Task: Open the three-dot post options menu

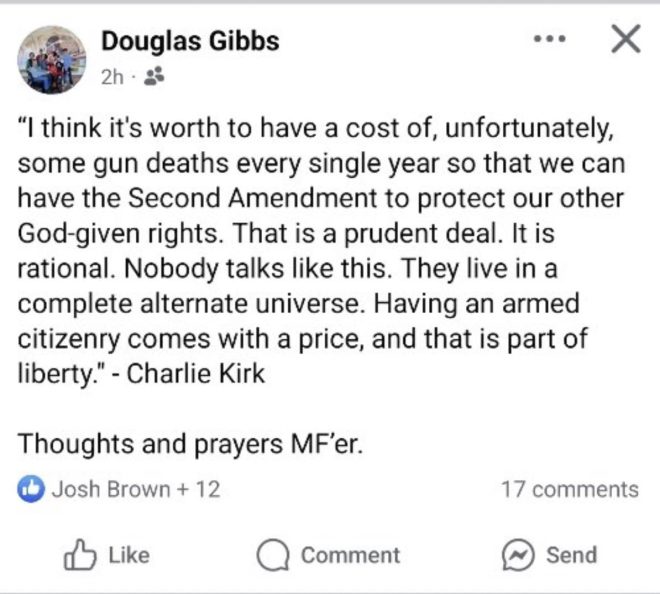Action: point(550,39)
